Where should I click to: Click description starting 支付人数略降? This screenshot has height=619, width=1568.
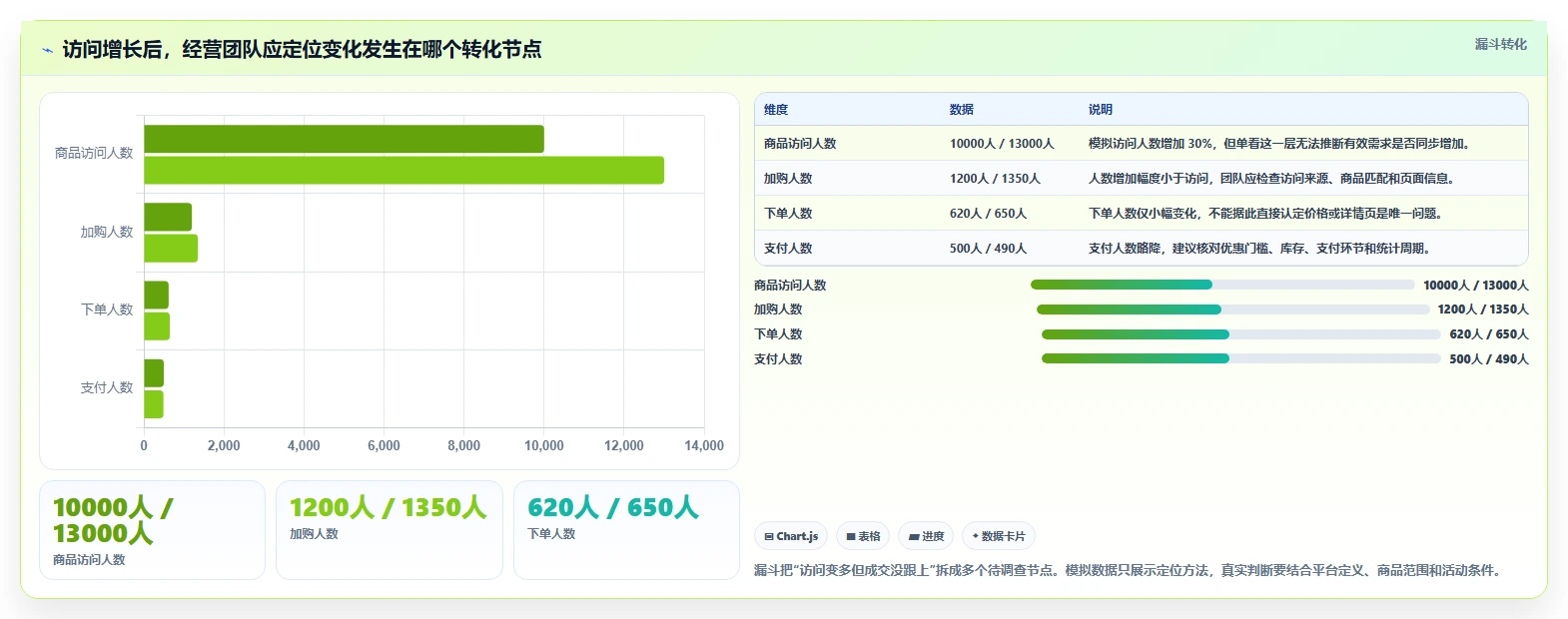(x=1261, y=249)
